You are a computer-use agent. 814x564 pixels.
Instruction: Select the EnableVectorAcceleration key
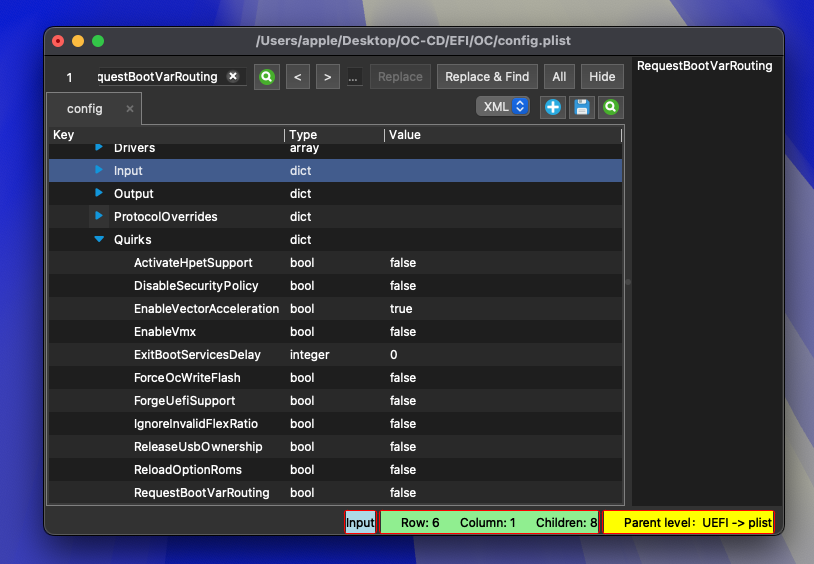tap(207, 308)
